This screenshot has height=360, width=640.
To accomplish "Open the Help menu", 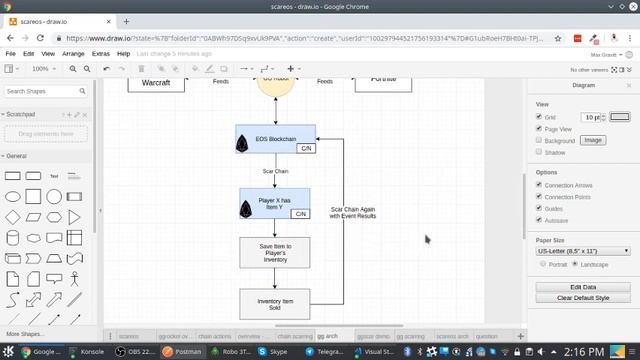I will coord(123,53).
